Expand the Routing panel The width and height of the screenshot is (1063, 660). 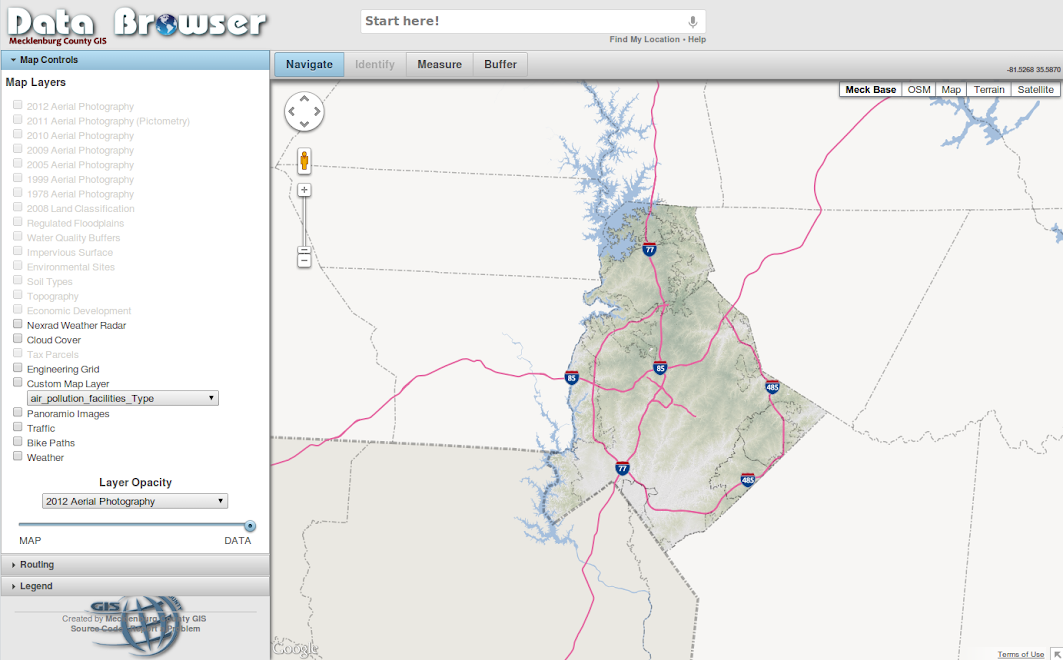click(x=136, y=564)
